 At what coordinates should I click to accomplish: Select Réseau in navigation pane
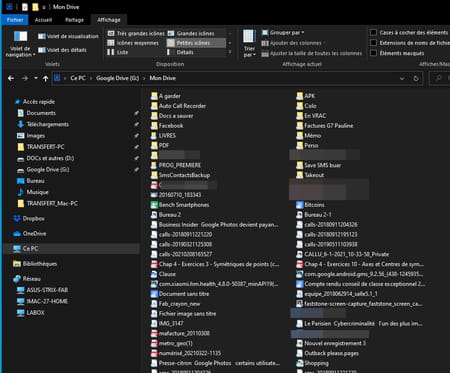point(31,279)
